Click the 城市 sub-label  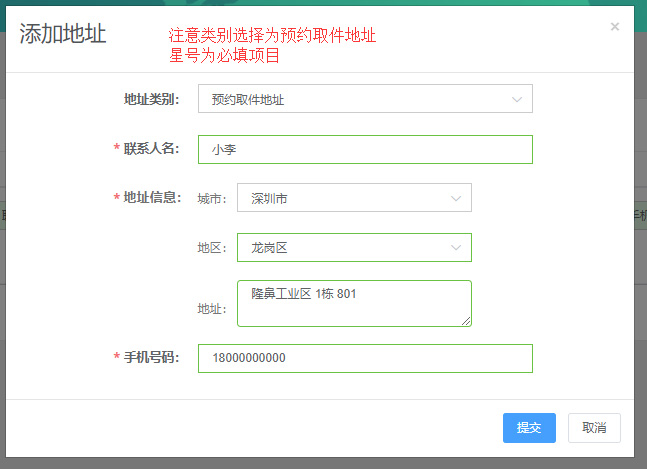point(212,199)
